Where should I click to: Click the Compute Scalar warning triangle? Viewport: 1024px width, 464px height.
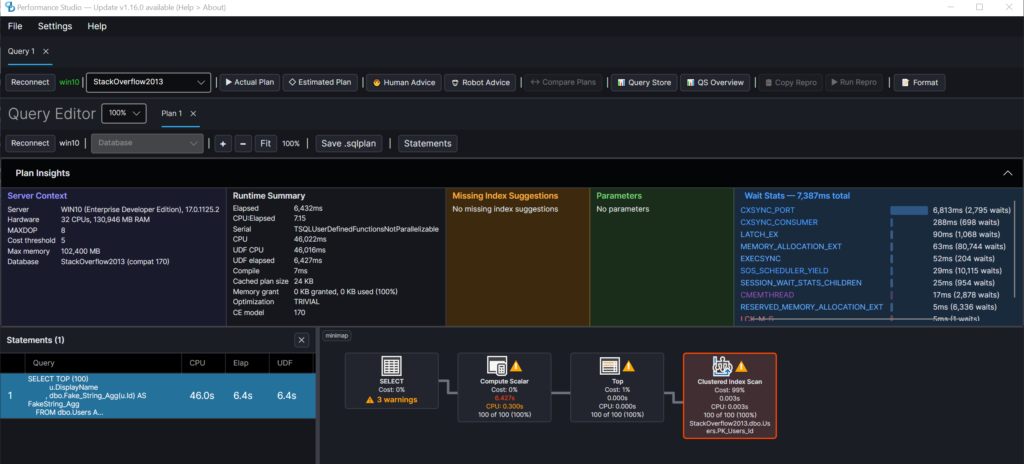515,367
